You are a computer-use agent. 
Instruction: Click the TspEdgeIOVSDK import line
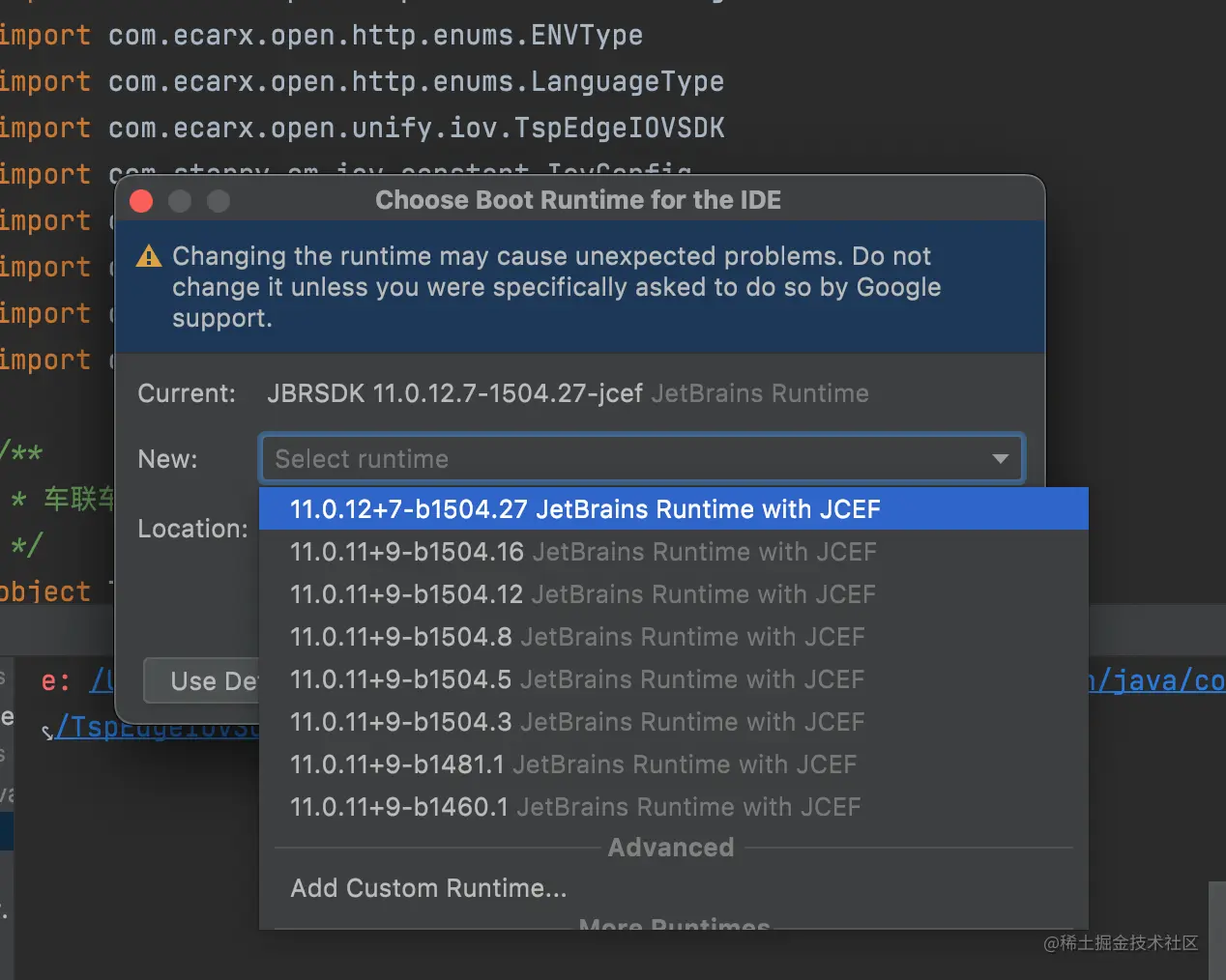(416, 128)
